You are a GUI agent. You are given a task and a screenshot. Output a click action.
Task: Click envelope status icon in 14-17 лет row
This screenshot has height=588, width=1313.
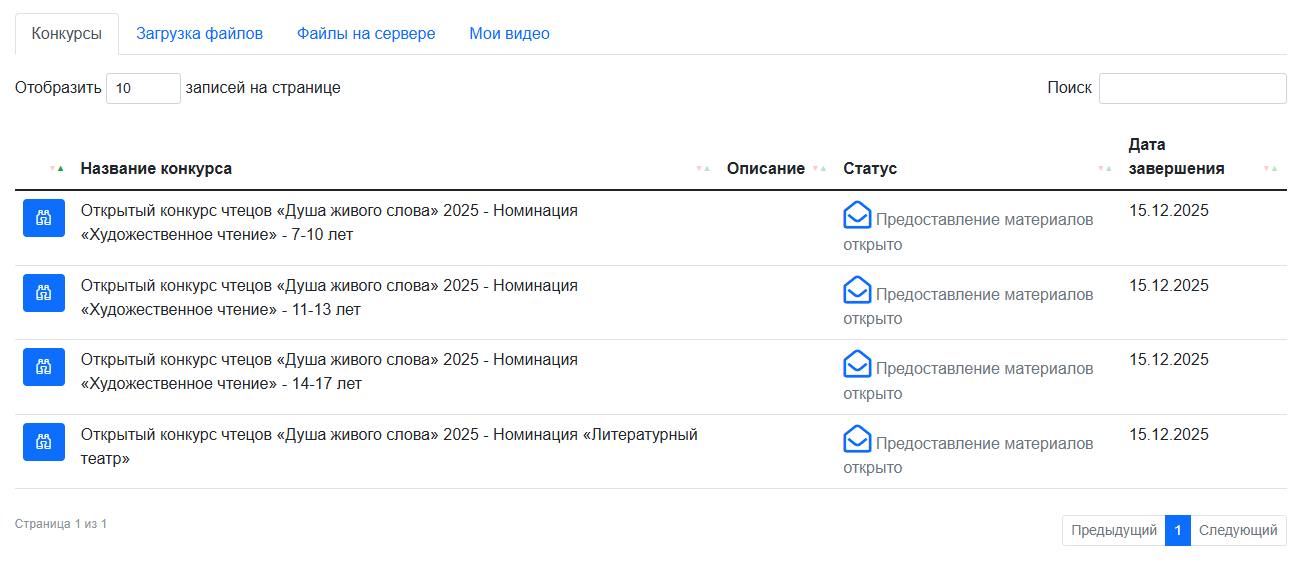pyautogui.click(x=857, y=364)
